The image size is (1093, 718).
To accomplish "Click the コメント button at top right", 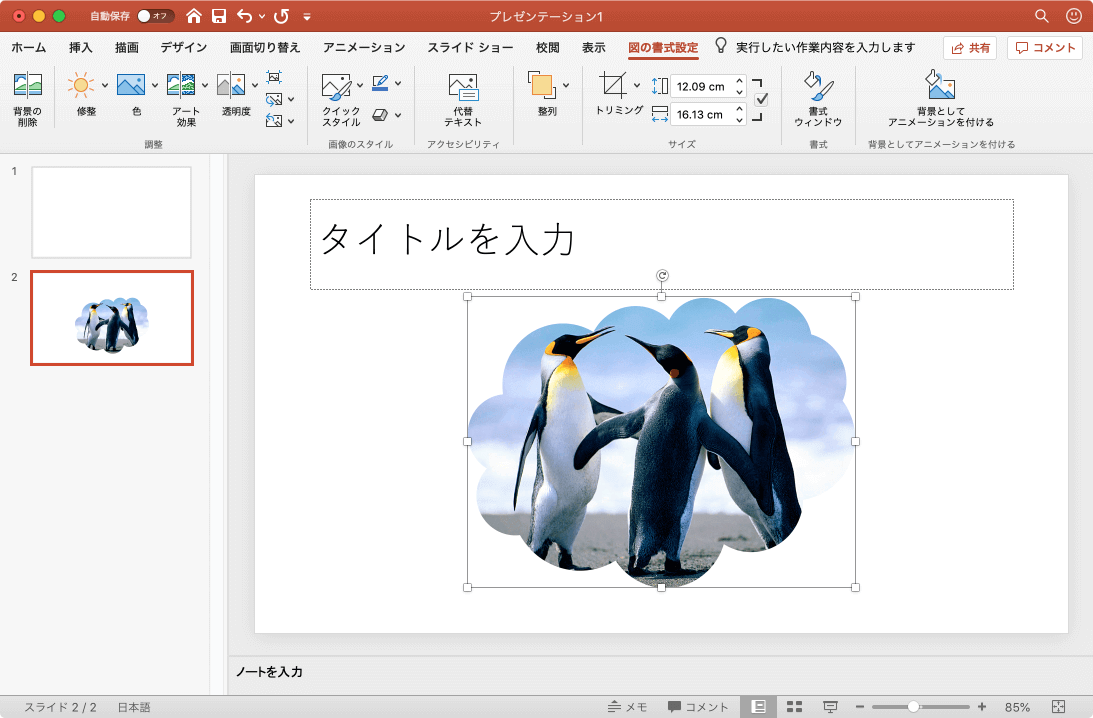I will tap(1045, 48).
